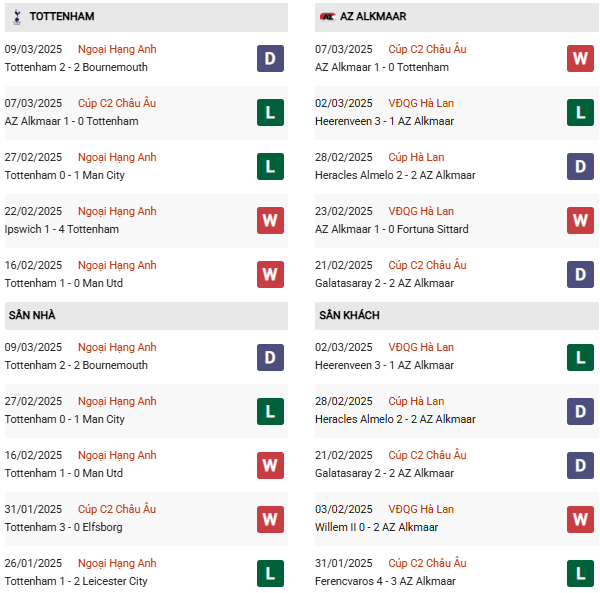
Task: Click win badge for Willem II 0-2 AZ Alkmaar
Action: [580, 518]
